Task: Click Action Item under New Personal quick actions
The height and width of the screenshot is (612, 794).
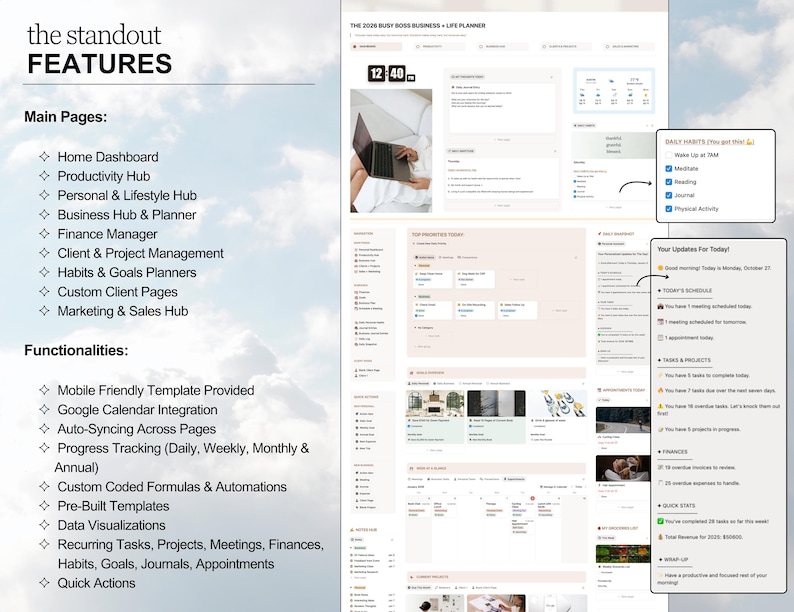Action: tap(366, 414)
